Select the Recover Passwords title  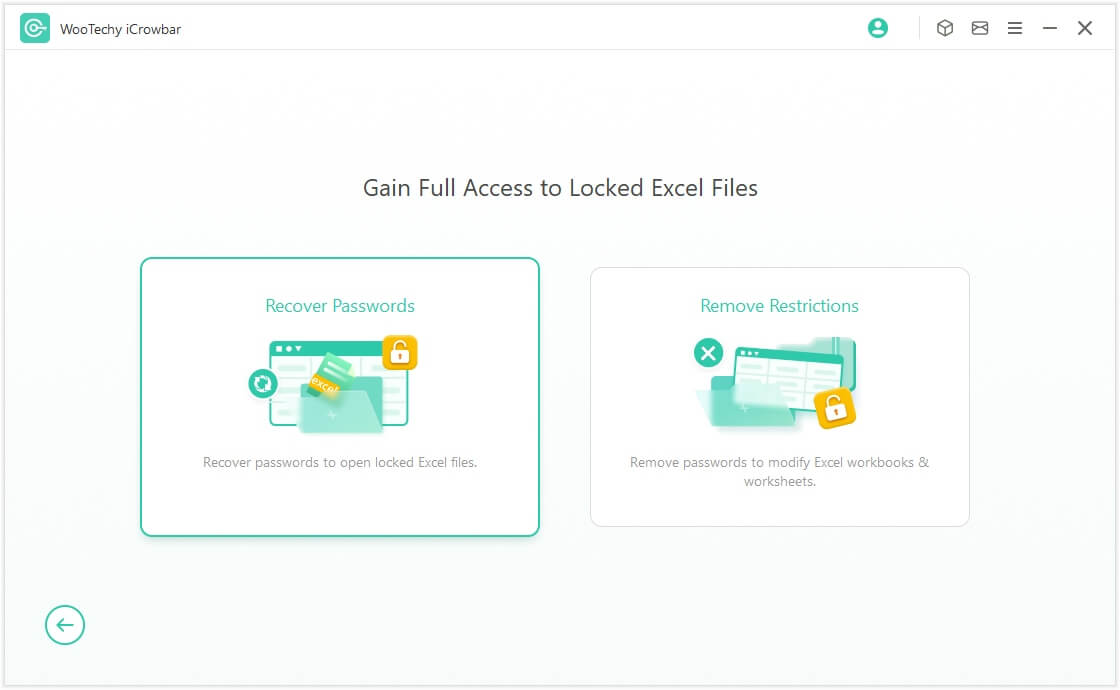click(340, 306)
